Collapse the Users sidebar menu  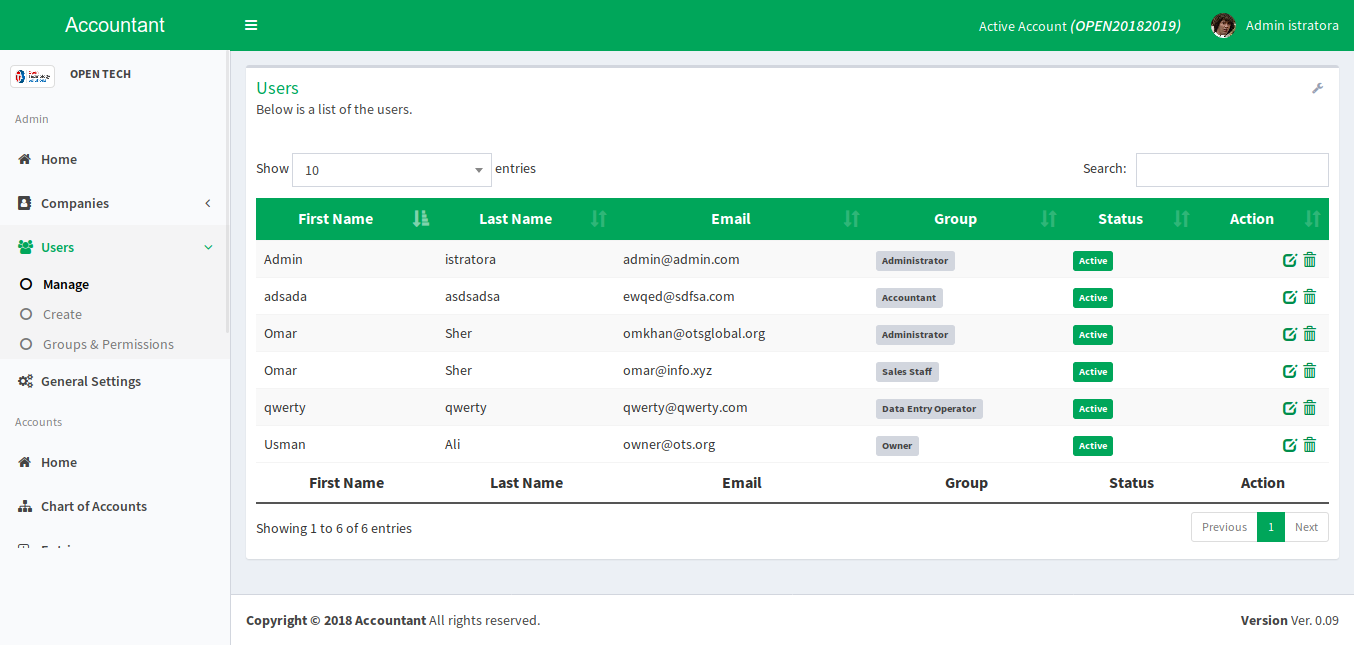(x=115, y=247)
